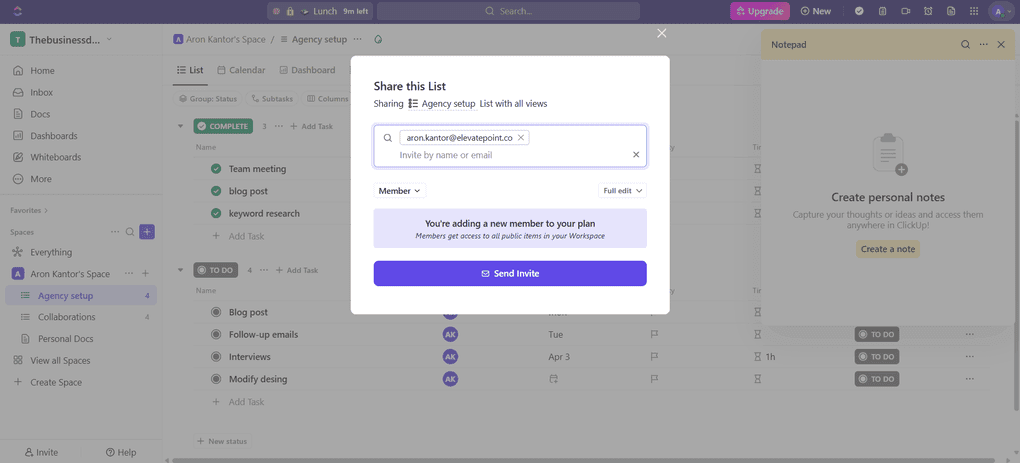Toggle the status circle of Follow-up emails

click(216, 334)
